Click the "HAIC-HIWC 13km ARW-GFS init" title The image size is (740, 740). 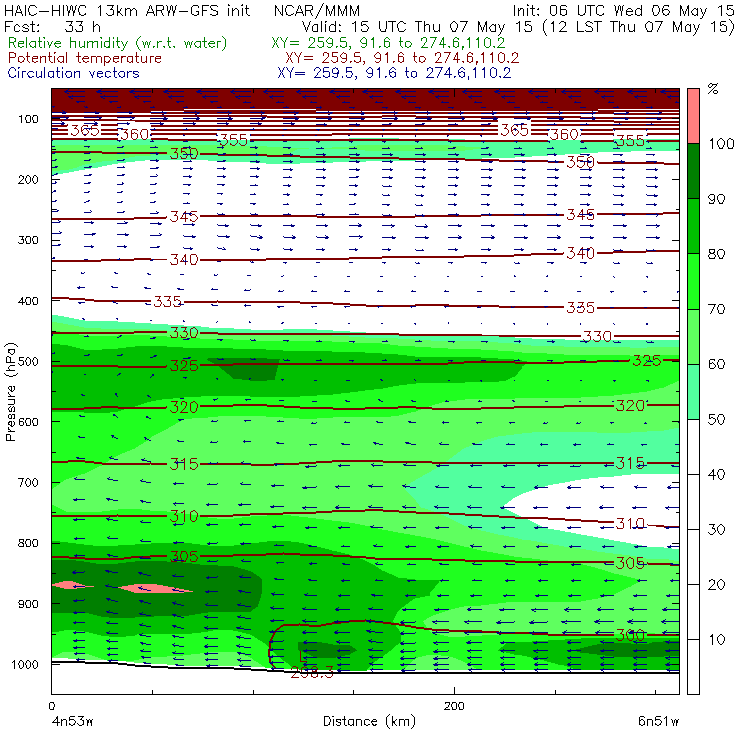pyautogui.click(x=127, y=11)
